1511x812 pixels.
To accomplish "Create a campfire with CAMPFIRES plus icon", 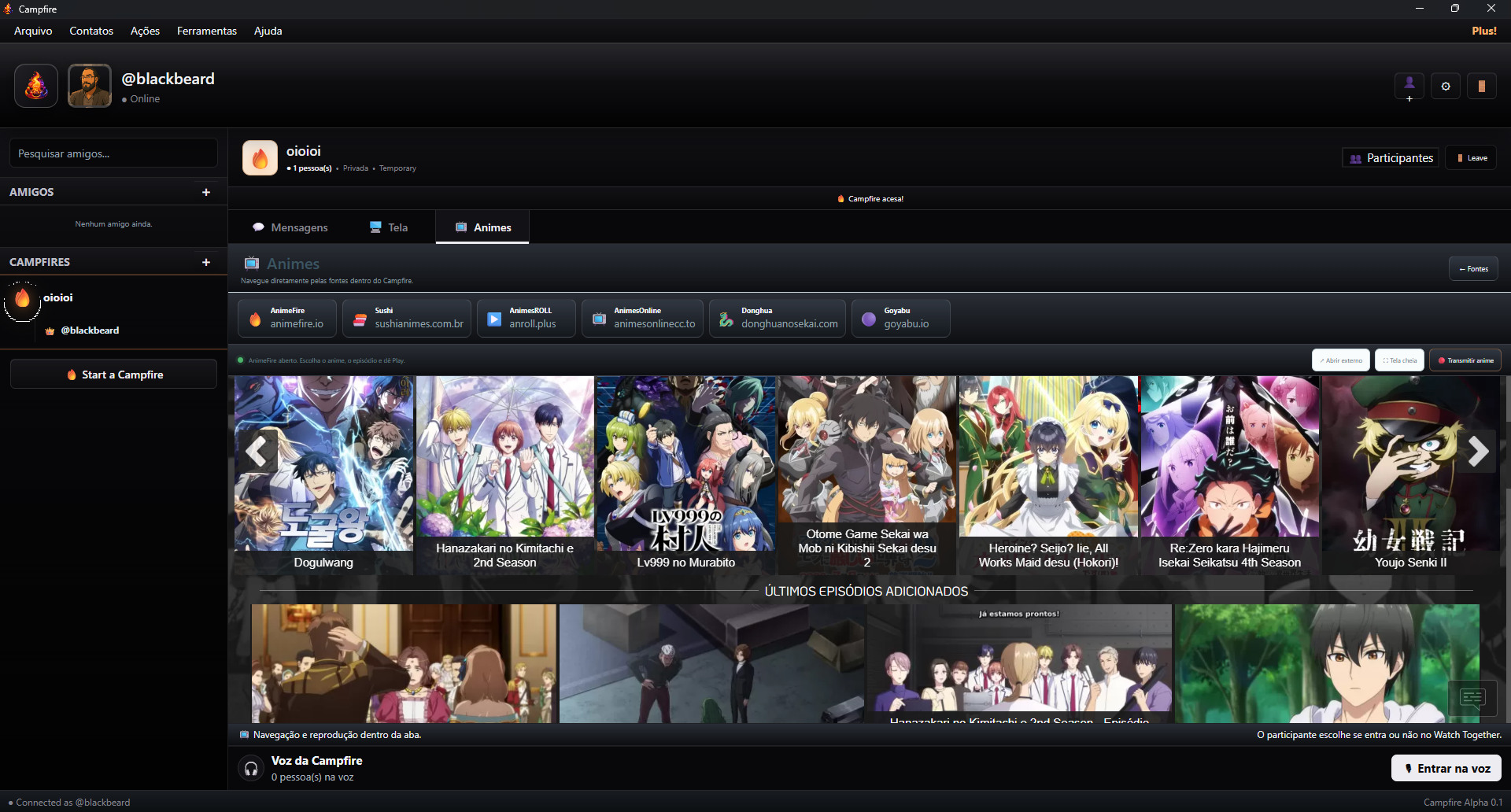I will pos(206,262).
